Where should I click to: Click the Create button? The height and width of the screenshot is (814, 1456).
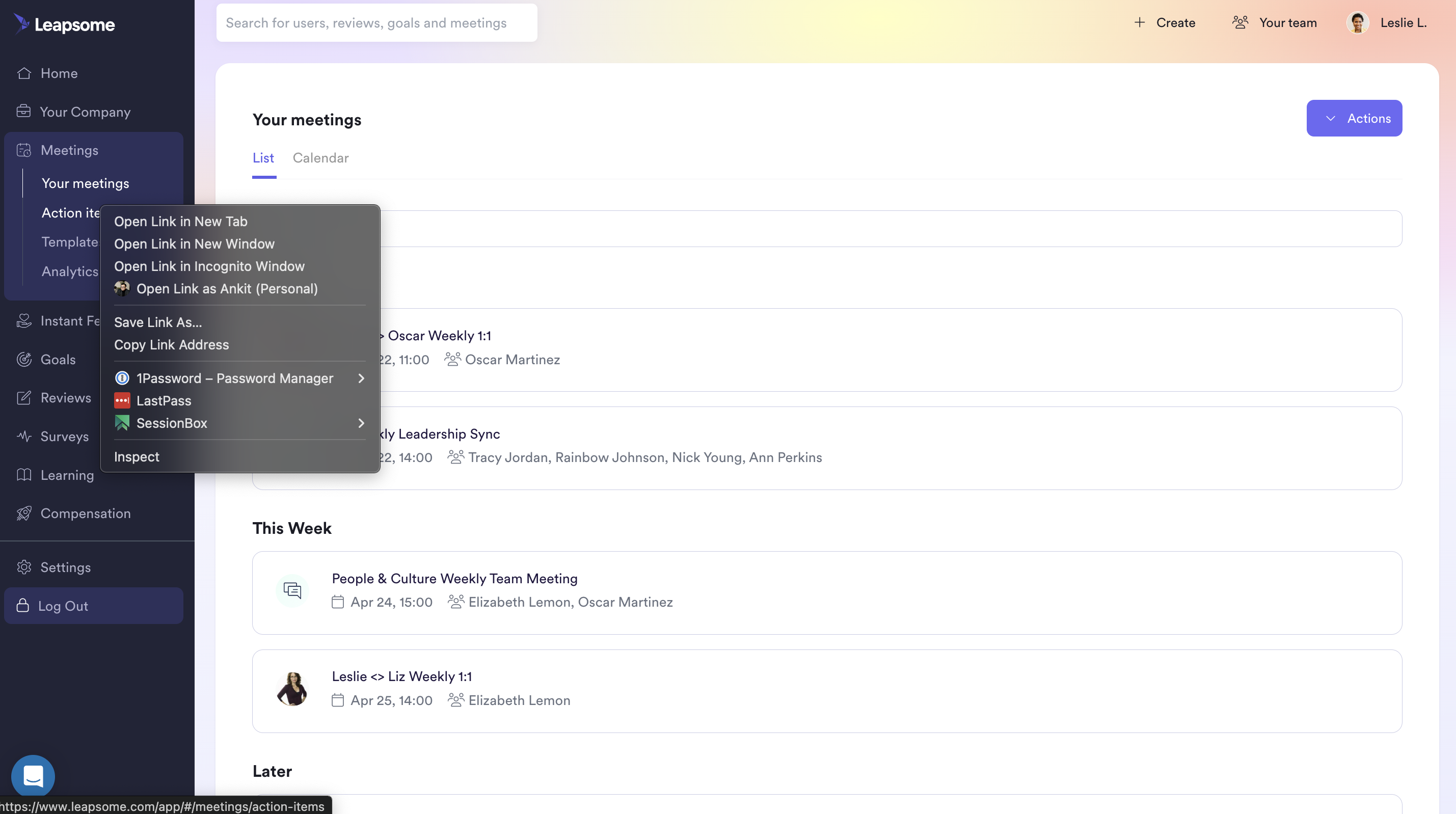tap(1165, 22)
